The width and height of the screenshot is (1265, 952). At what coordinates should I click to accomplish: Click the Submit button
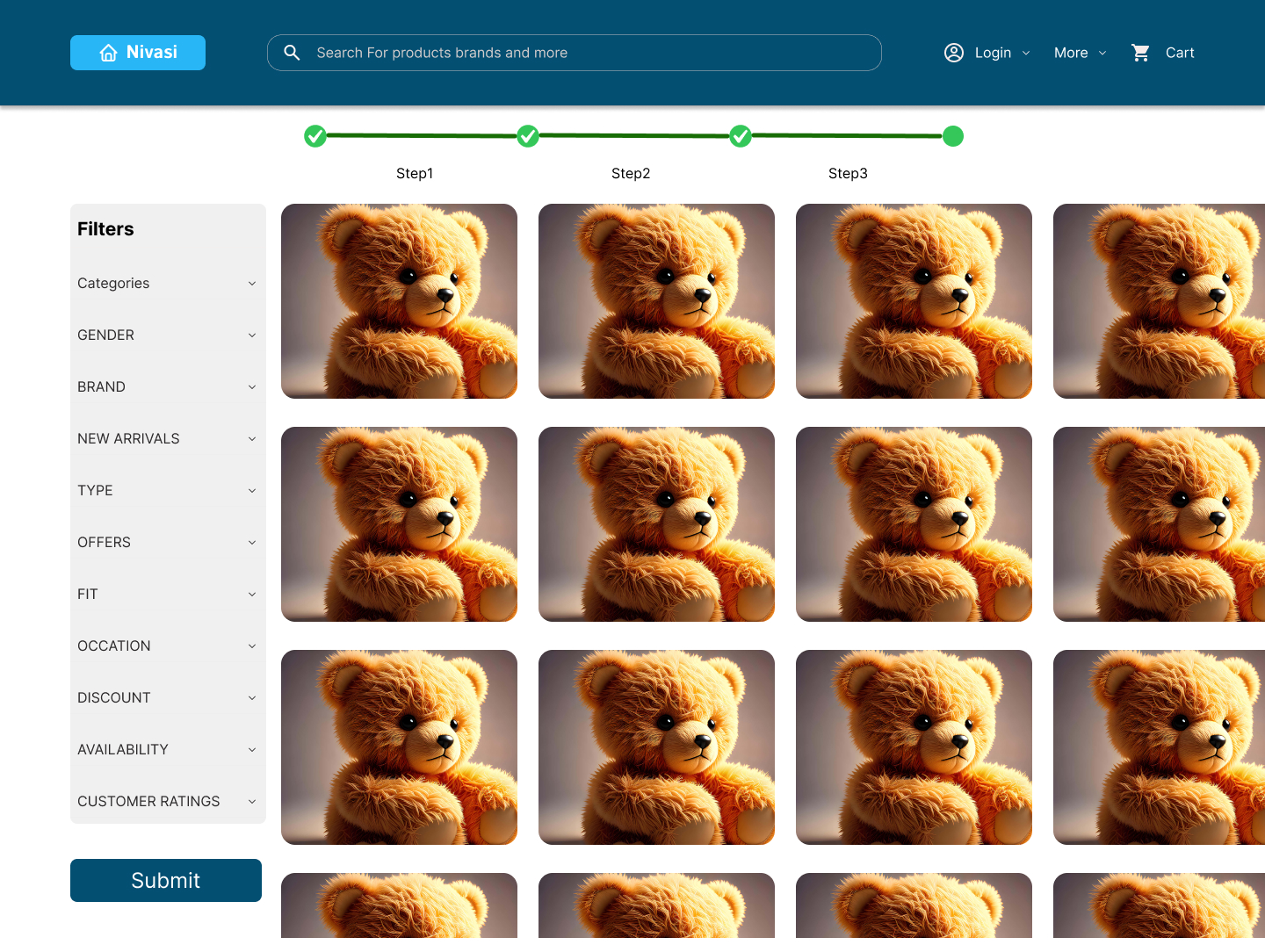coord(166,880)
